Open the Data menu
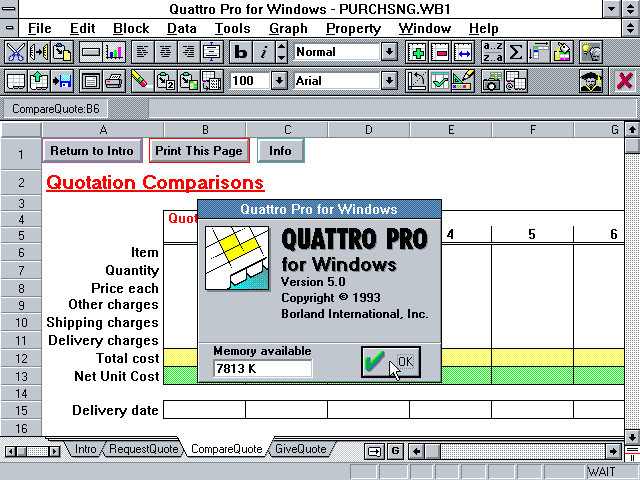 coord(182,29)
